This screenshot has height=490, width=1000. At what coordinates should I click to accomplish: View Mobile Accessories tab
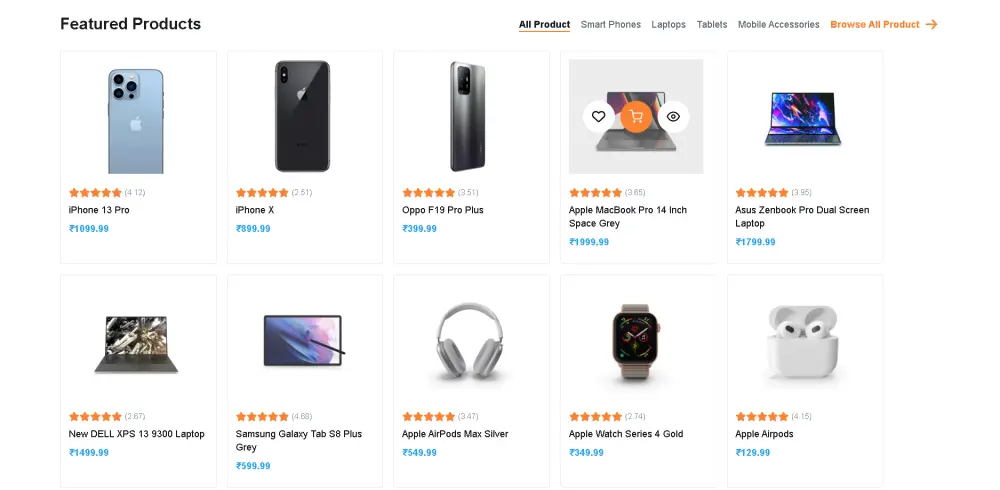tap(778, 24)
